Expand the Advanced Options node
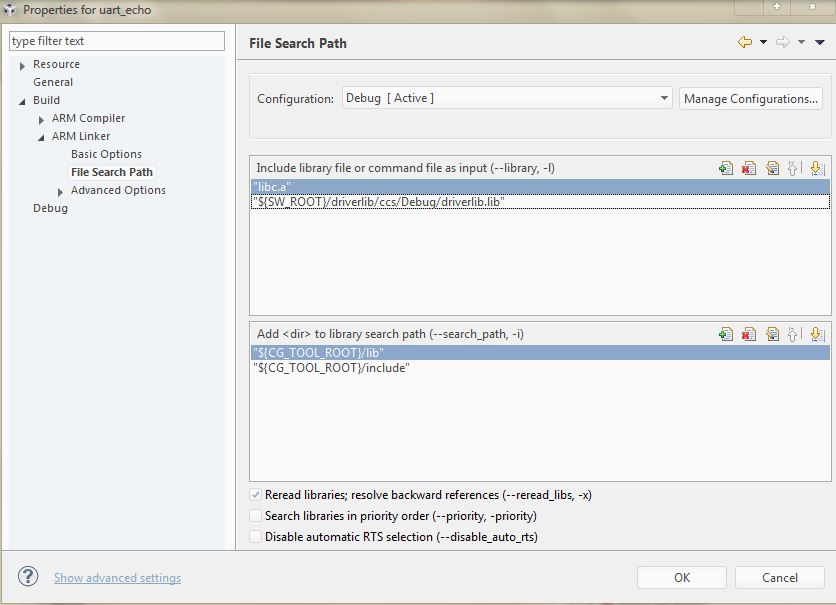 (60, 191)
